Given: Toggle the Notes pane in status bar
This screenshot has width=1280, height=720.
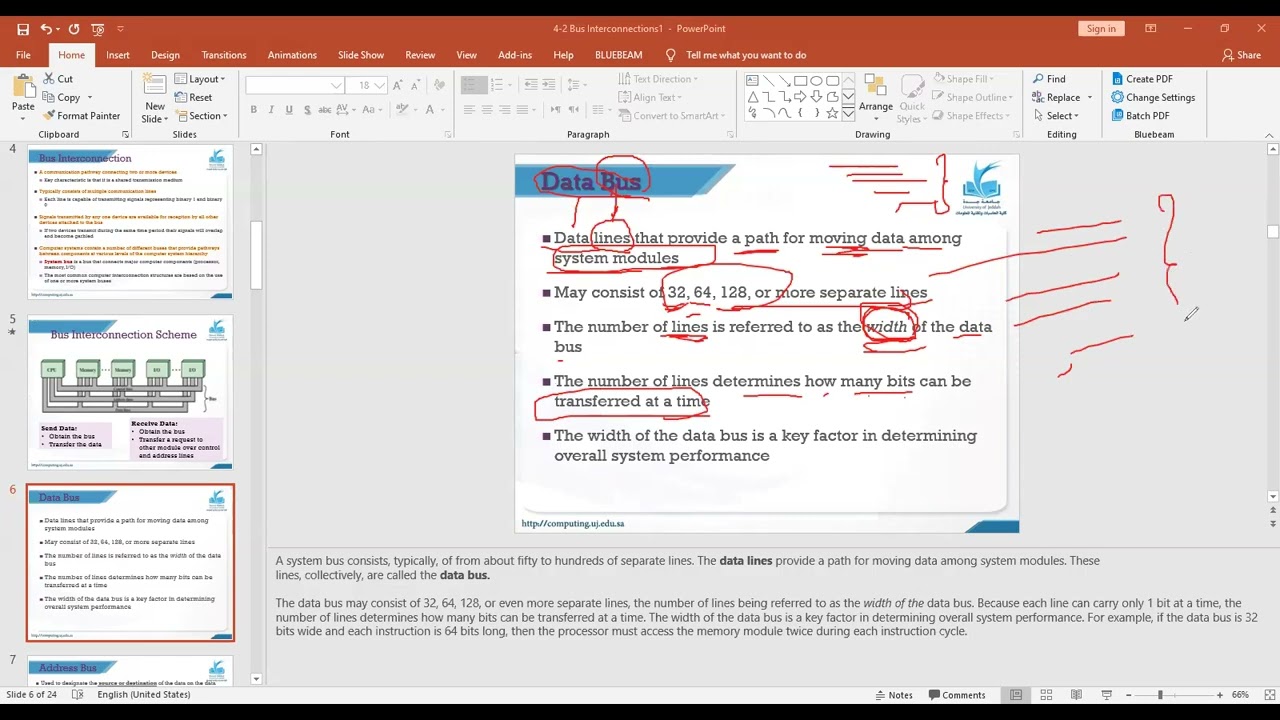Looking at the screenshot, I should point(893,695).
